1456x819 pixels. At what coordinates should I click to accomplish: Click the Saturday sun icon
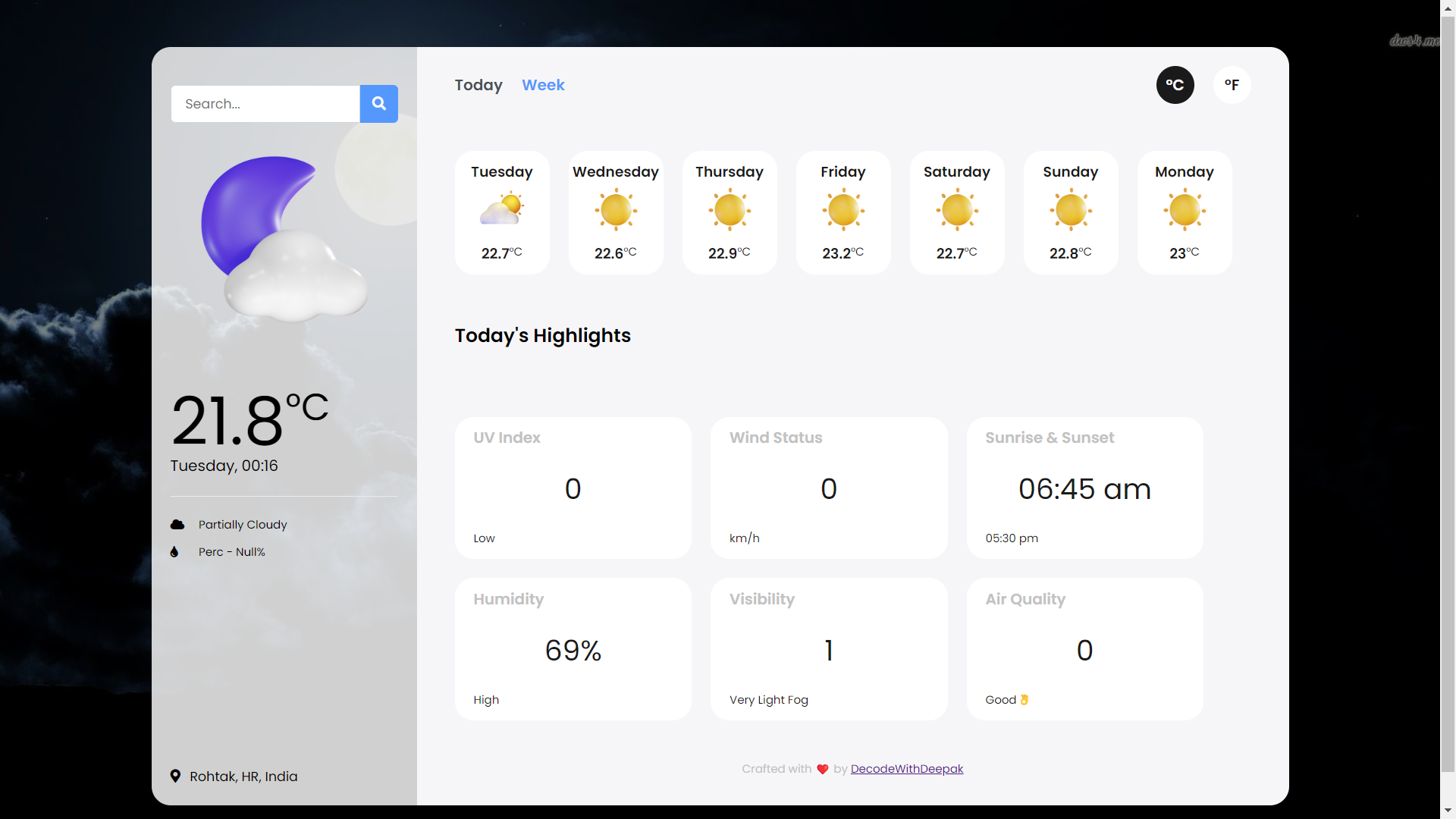click(x=957, y=210)
